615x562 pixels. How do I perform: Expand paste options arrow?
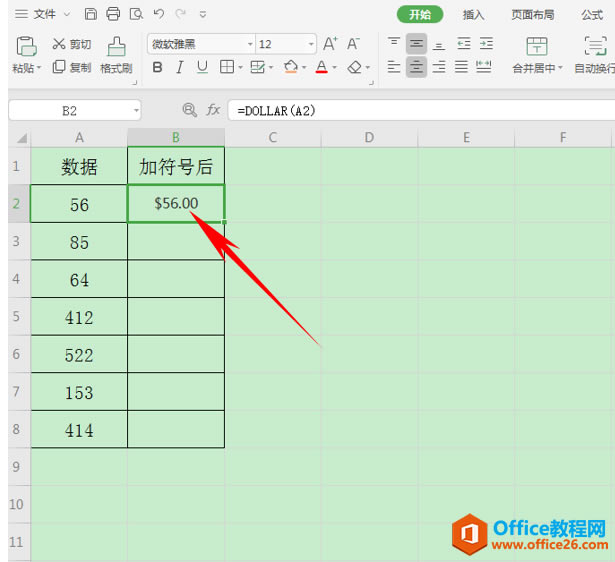coord(38,68)
